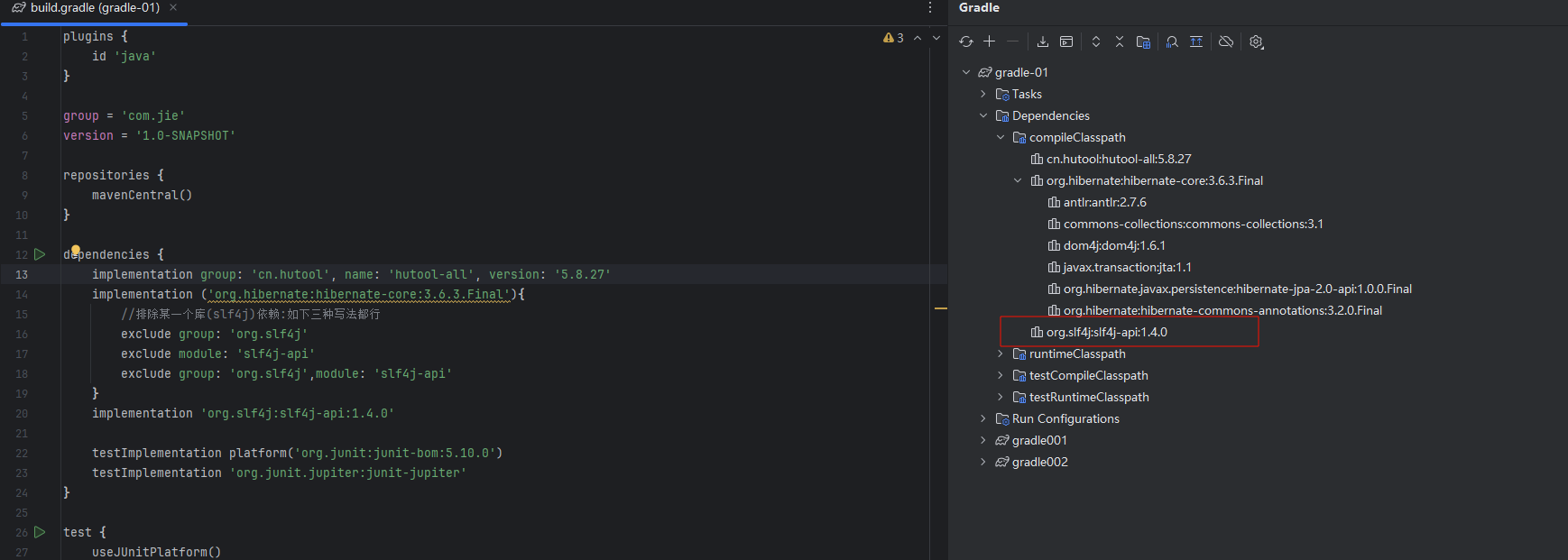The height and width of the screenshot is (560, 1568).
Task: Open editor tab options three-dot menu
Action: (930, 8)
